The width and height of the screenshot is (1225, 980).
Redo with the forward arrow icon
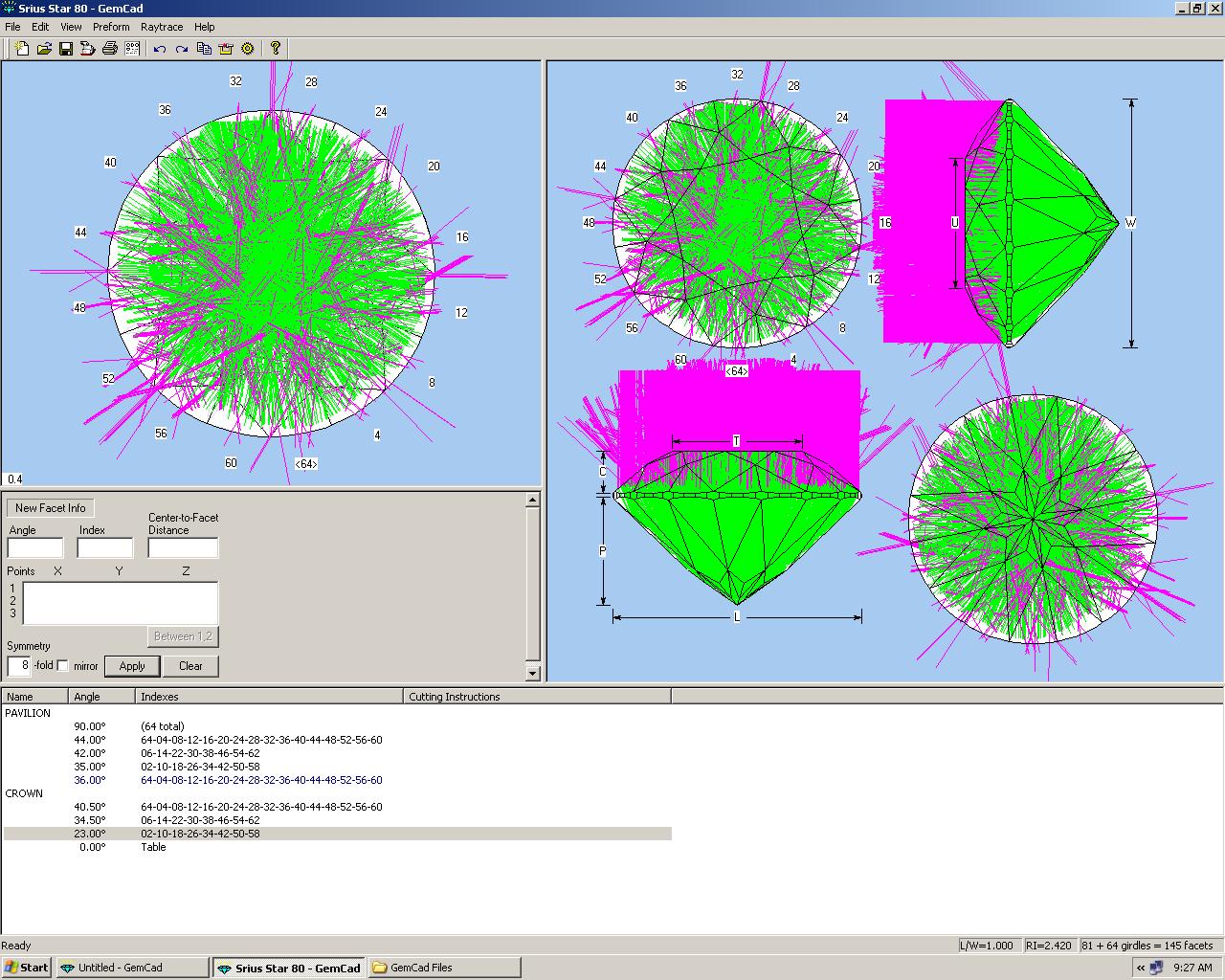[x=182, y=48]
